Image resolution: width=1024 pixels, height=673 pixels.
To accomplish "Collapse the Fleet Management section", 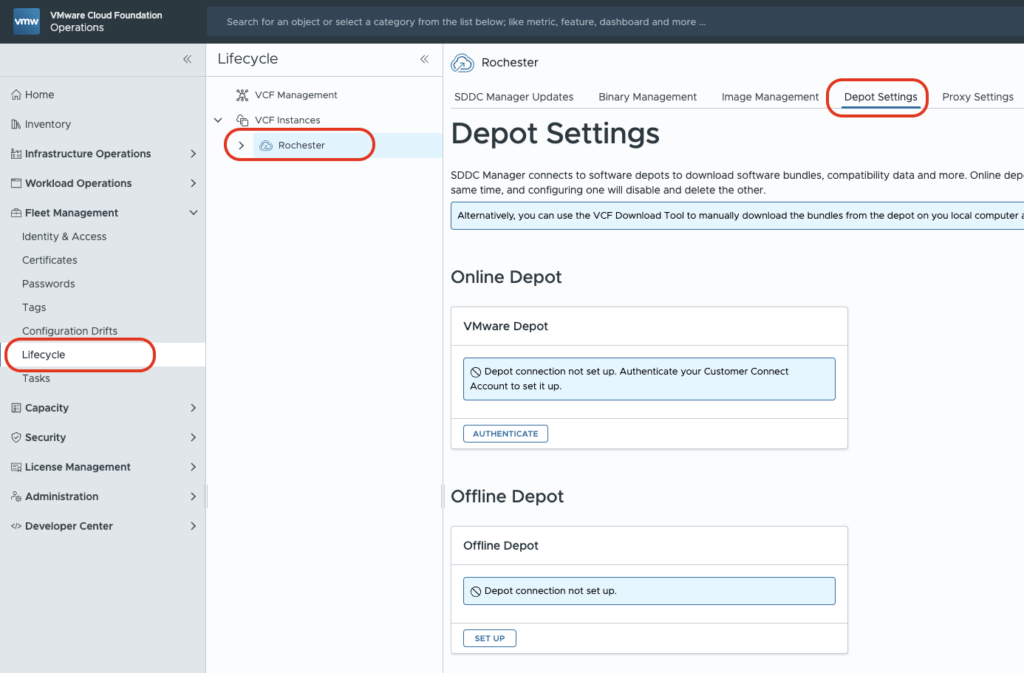I will [x=193, y=213].
